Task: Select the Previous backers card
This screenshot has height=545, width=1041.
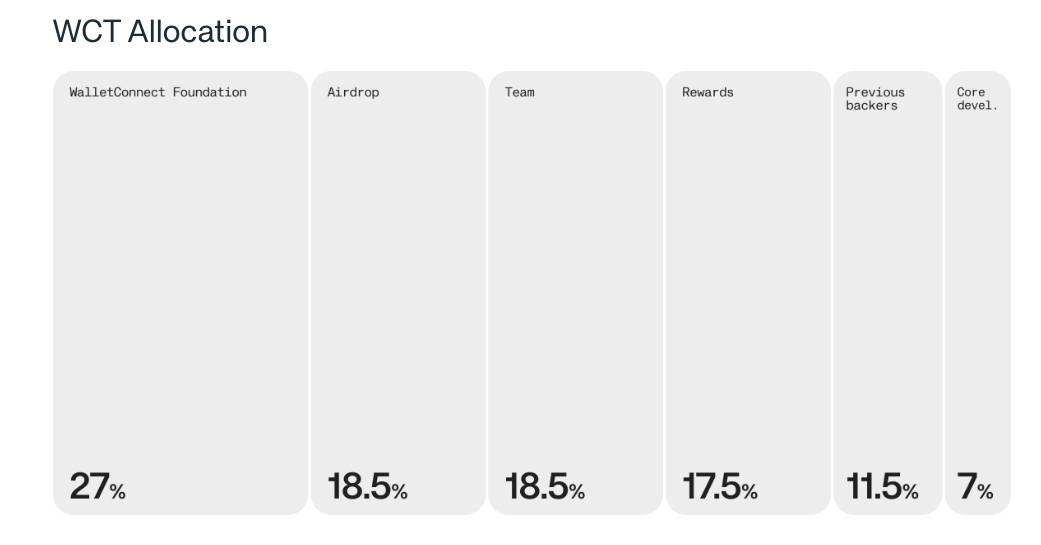Action: 888,293
